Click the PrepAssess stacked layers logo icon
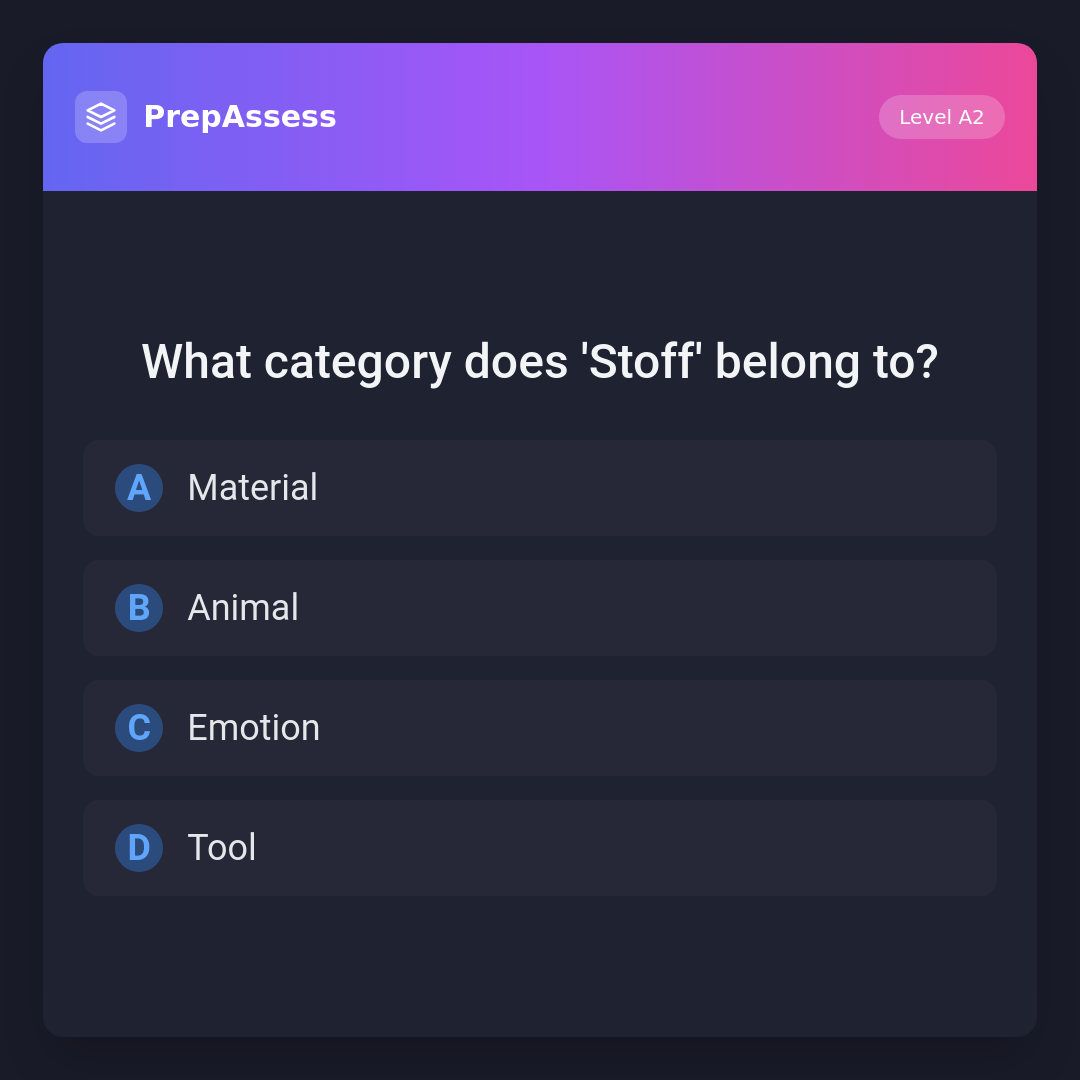The image size is (1080, 1080). pos(101,117)
